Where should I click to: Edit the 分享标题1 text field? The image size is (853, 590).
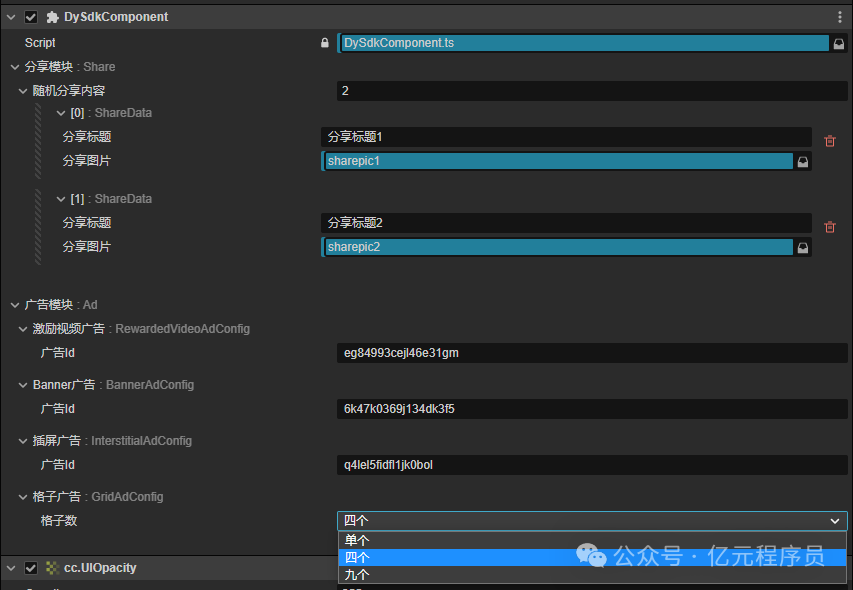pos(566,137)
